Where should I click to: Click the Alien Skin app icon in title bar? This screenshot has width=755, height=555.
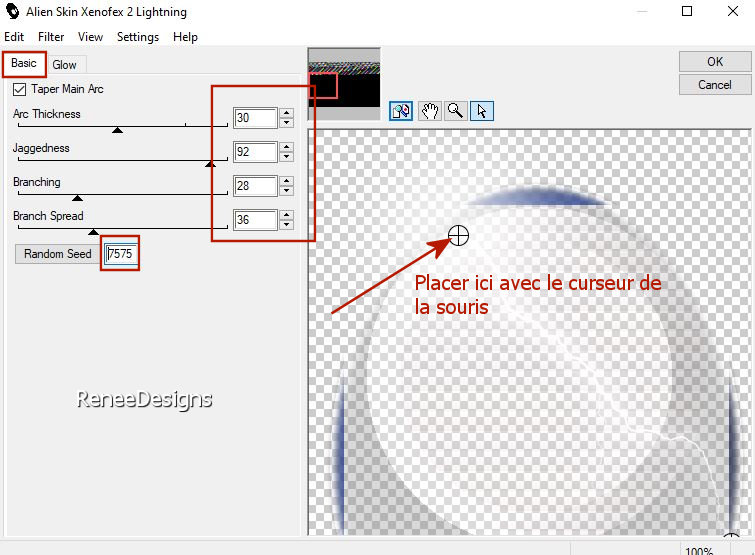(13, 11)
